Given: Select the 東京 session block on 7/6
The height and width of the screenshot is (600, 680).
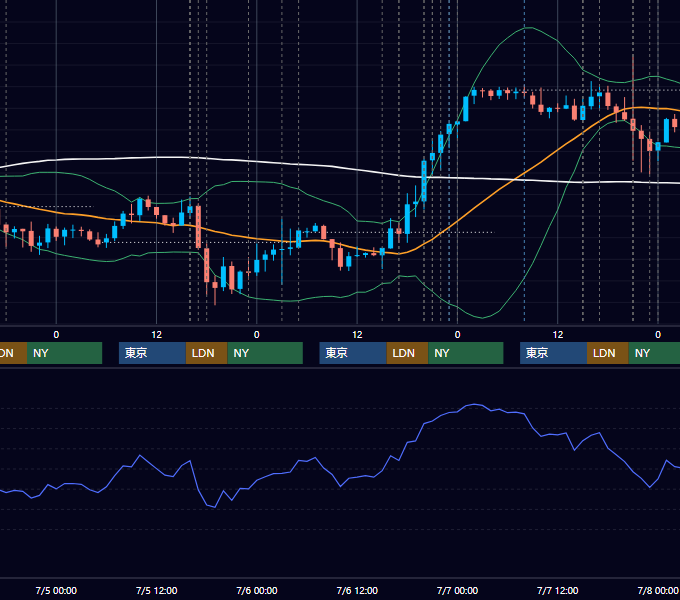Looking at the screenshot, I should [353, 353].
